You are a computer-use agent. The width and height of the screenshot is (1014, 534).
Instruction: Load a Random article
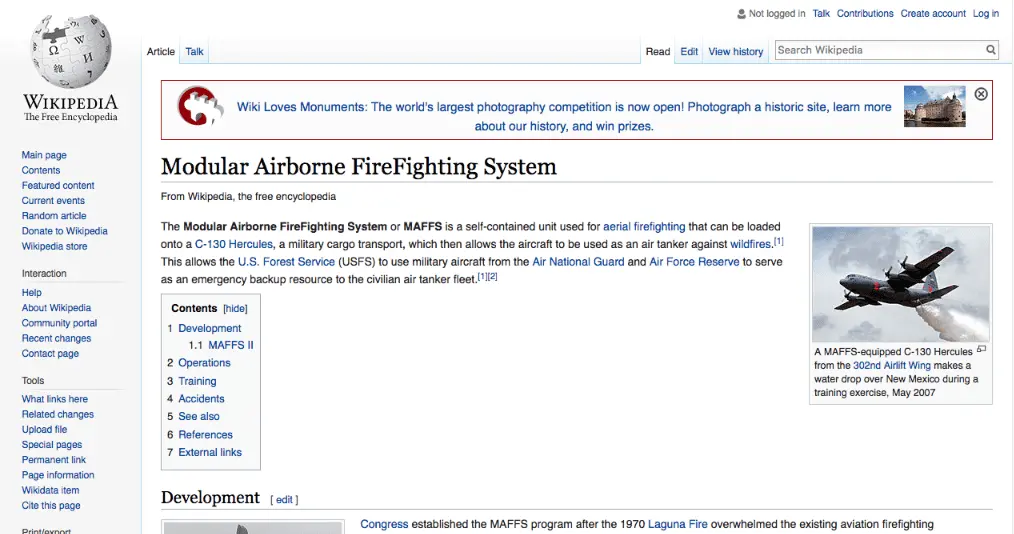(54, 216)
